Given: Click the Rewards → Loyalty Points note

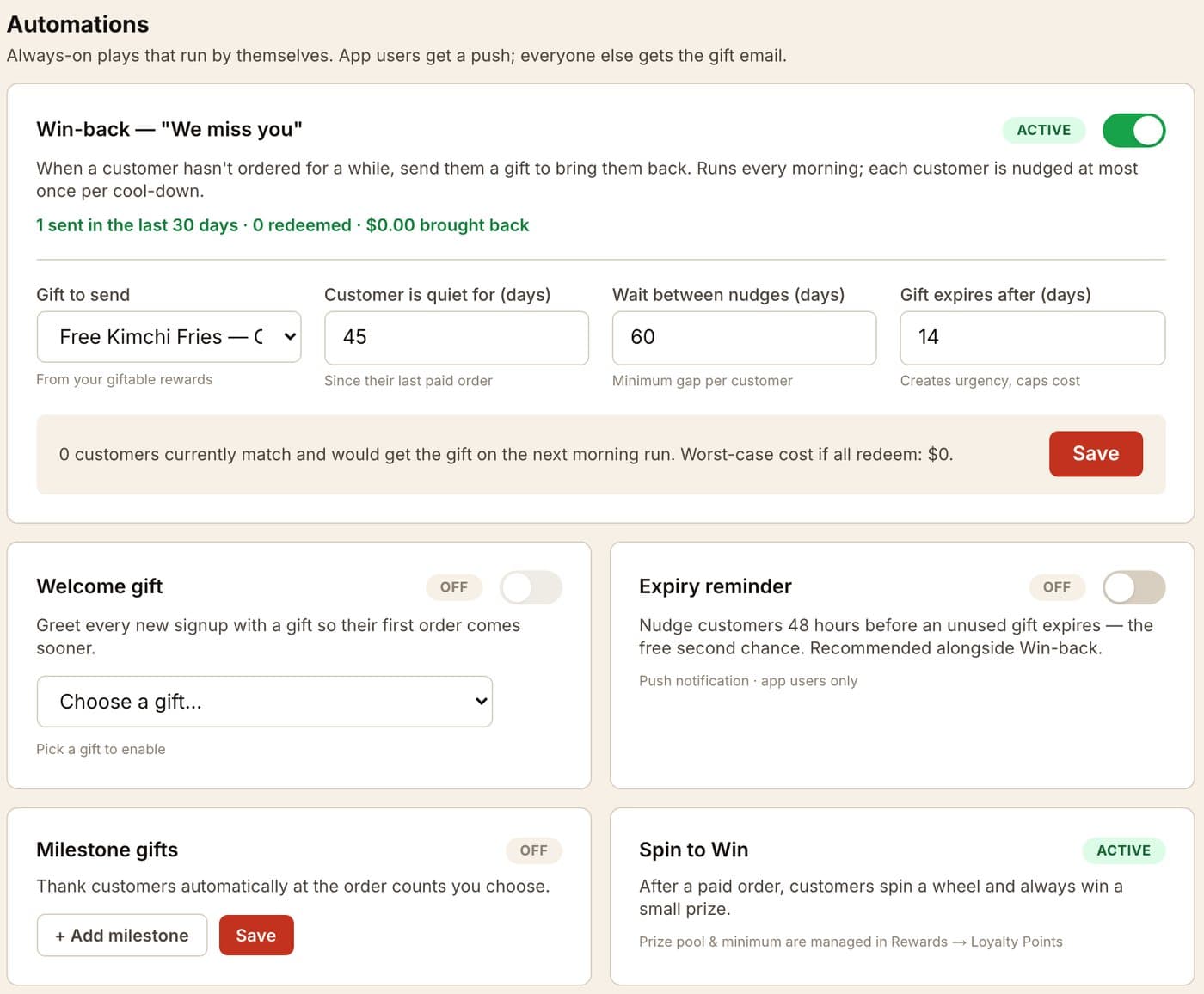Looking at the screenshot, I should [x=851, y=942].
